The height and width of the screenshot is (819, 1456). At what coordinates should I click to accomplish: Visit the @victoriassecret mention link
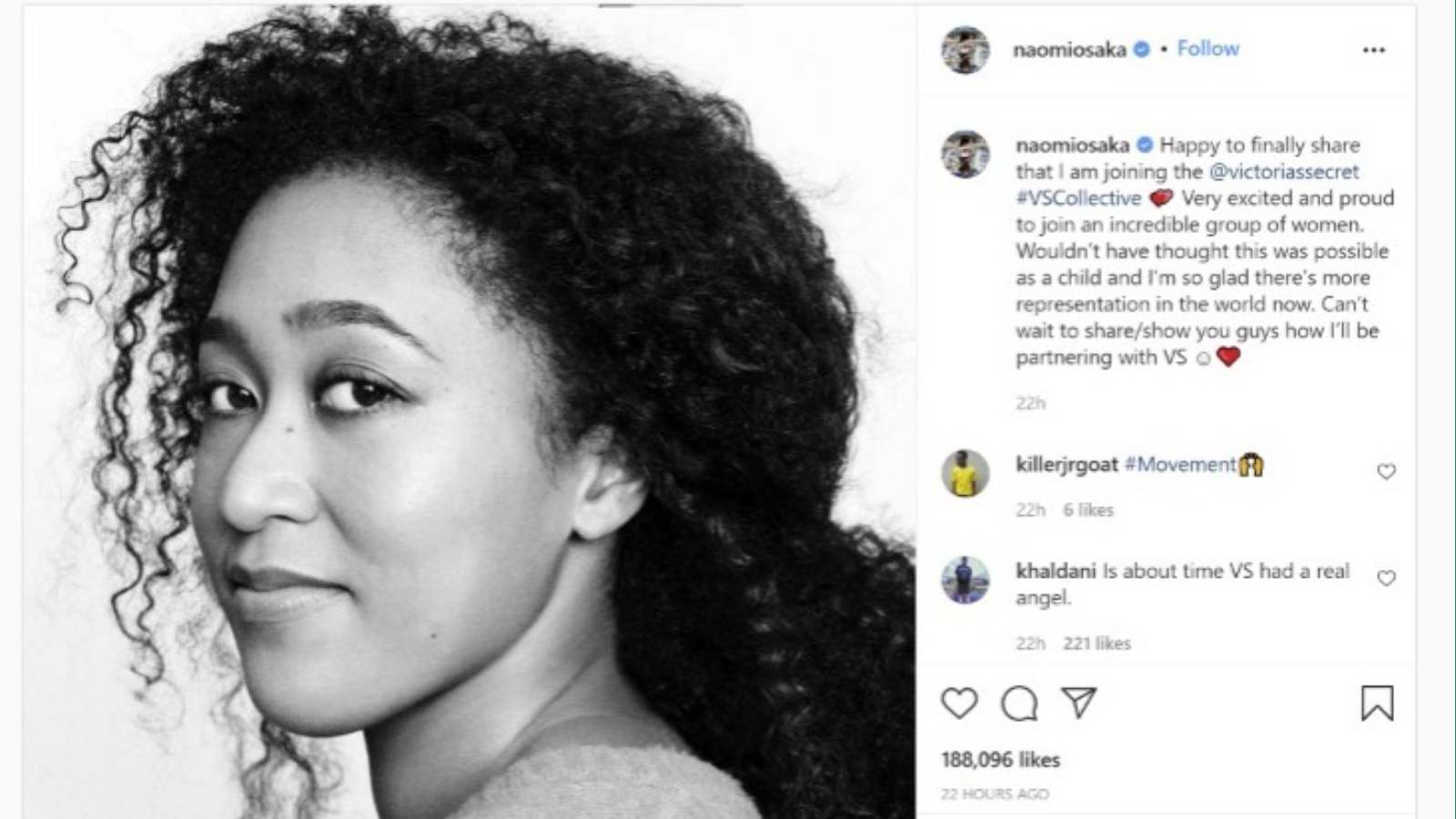pyautogui.click(x=1284, y=171)
